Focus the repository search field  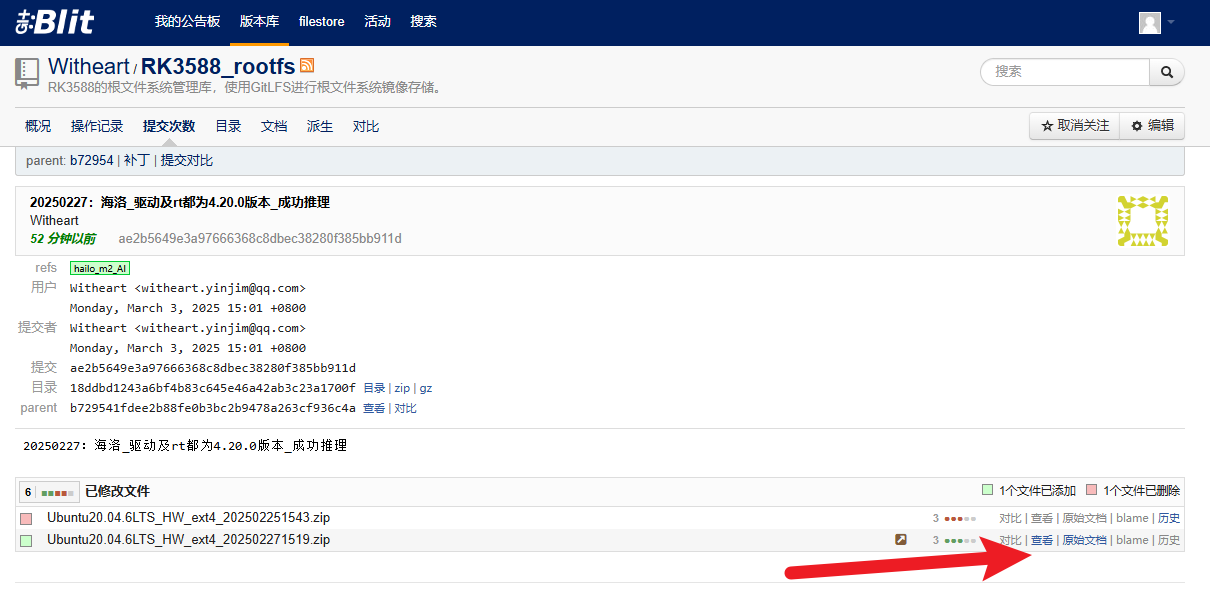pyautogui.click(x=1065, y=72)
